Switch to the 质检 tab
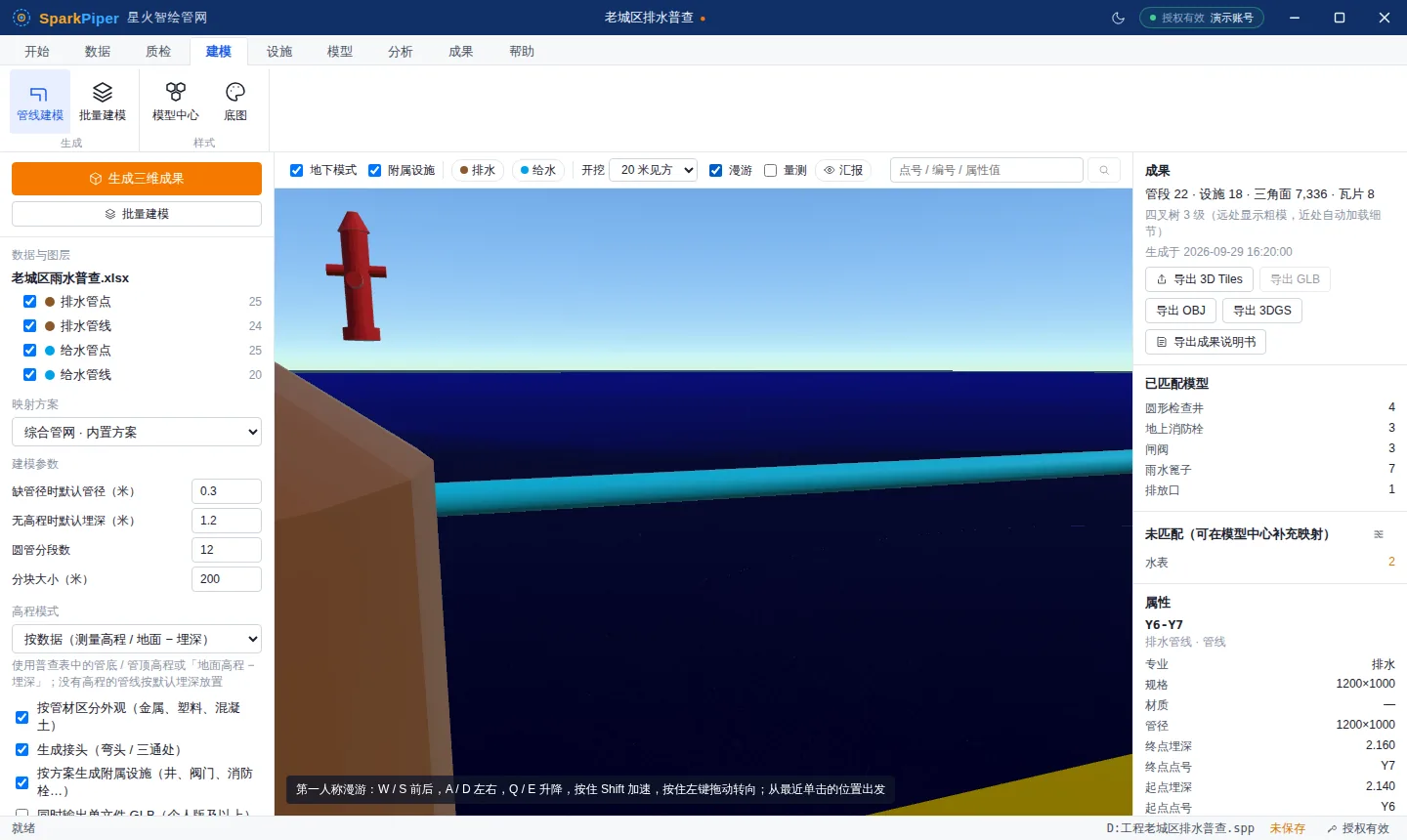The image size is (1407, 840). click(x=158, y=52)
